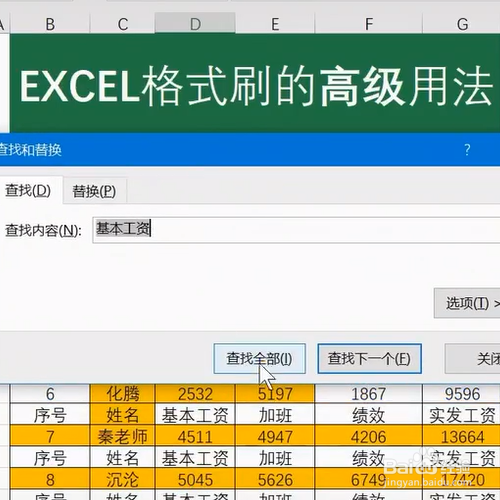Select cell with value 5197
Screen dimensions: 500x500
[275, 394]
